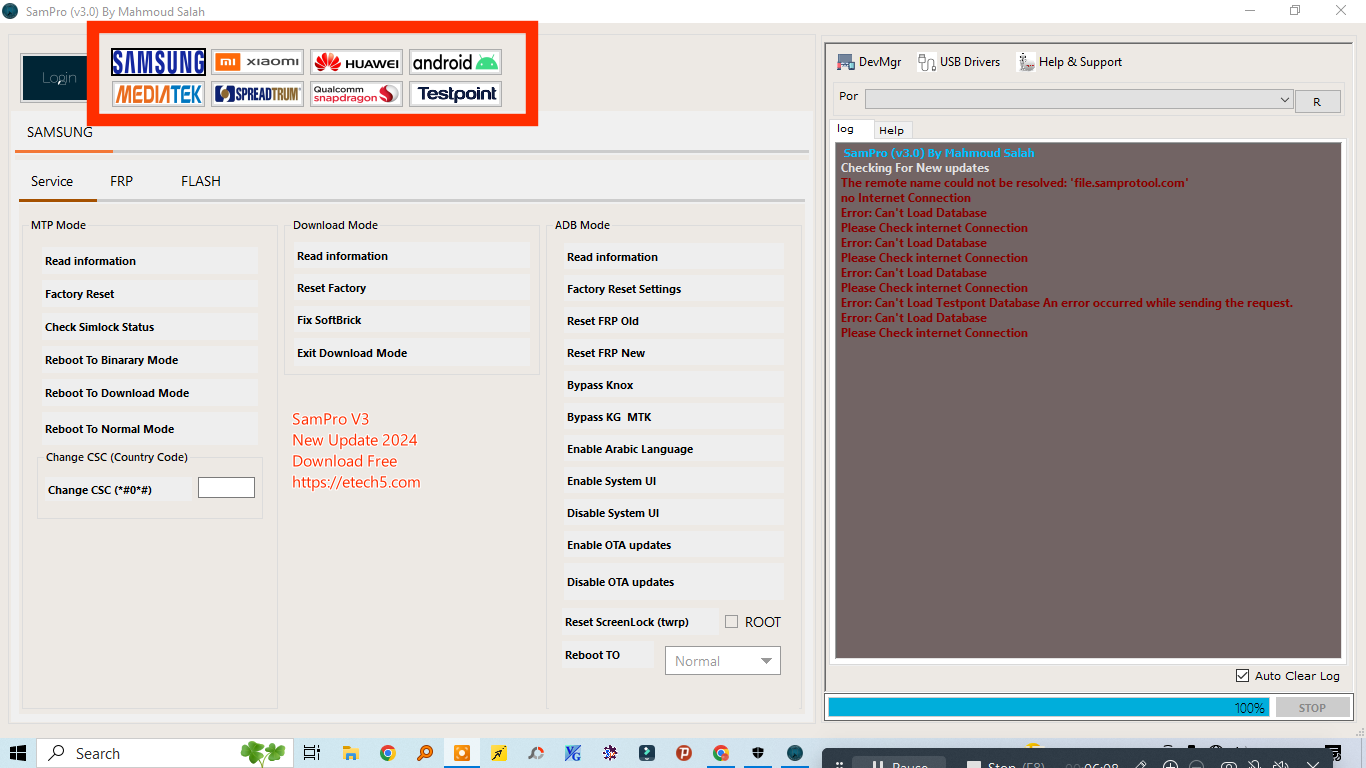Click the https://etech5.com link text
The image size is (1366, 768).
click(x=356, y=482)
